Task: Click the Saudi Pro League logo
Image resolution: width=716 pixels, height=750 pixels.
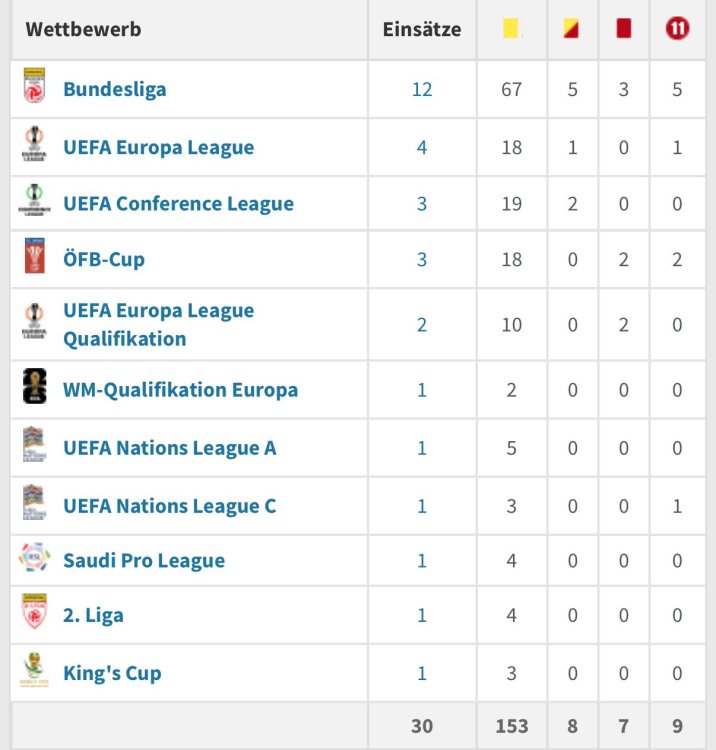Action: coord(34,560)
